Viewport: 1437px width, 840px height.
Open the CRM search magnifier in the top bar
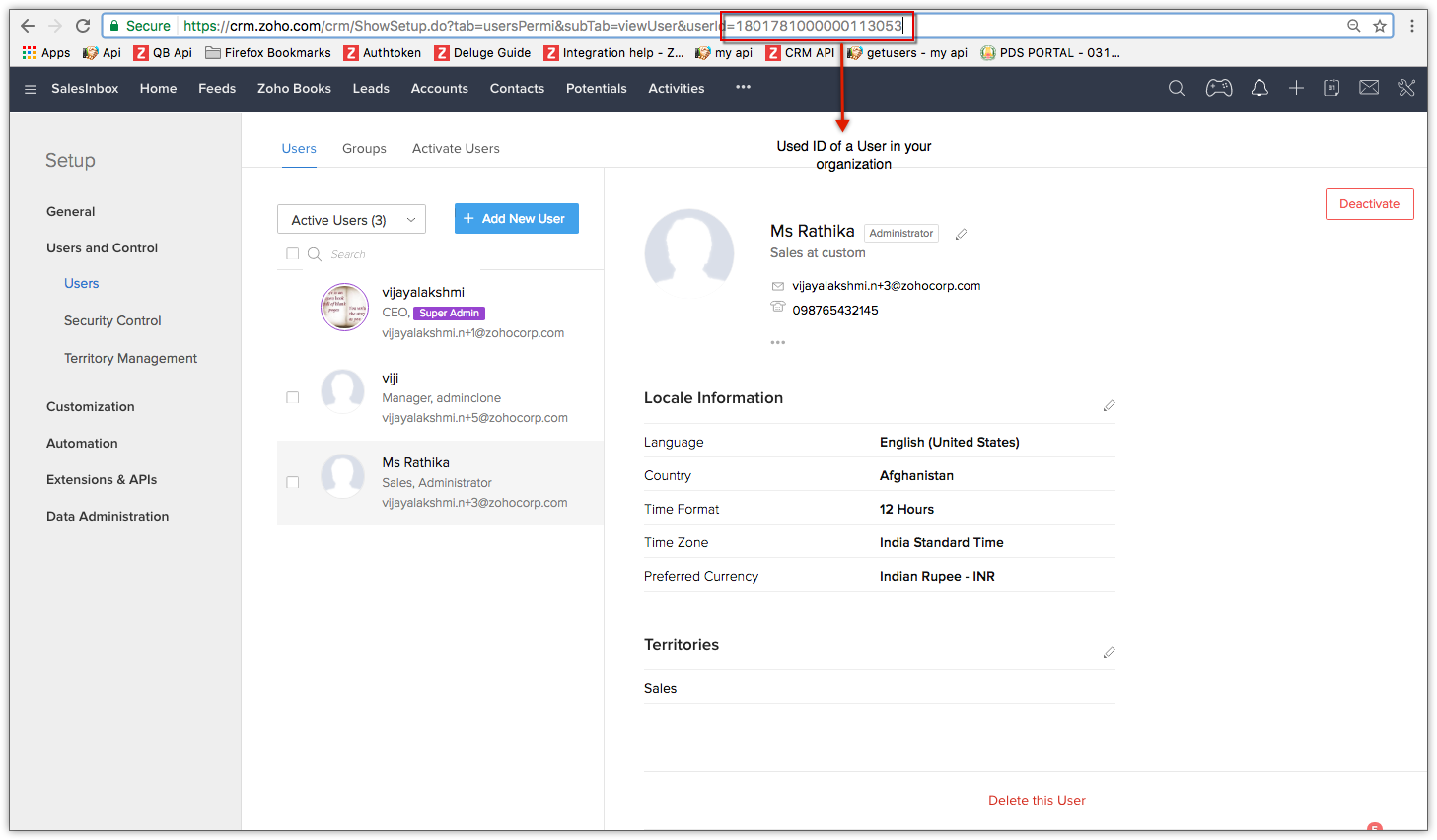tap(1177, 88)
